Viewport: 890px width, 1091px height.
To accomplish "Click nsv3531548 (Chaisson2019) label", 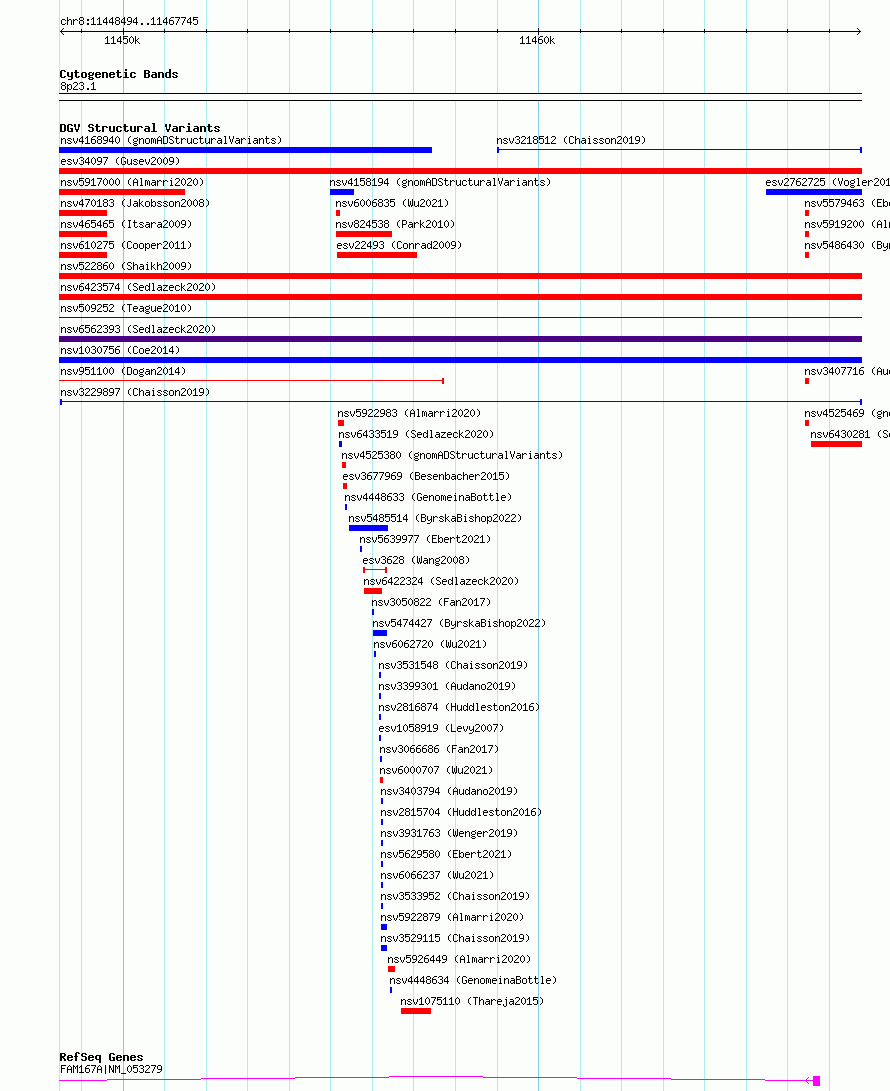I will (453, 664).
